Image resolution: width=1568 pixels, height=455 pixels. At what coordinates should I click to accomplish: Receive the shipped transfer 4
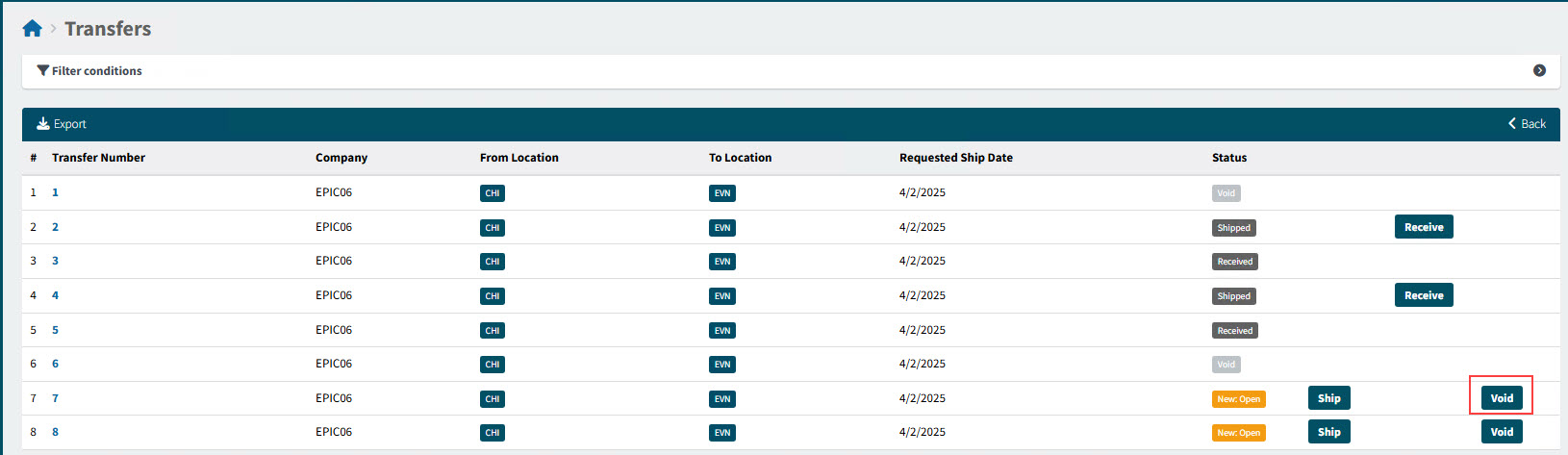coord(1424,295)
